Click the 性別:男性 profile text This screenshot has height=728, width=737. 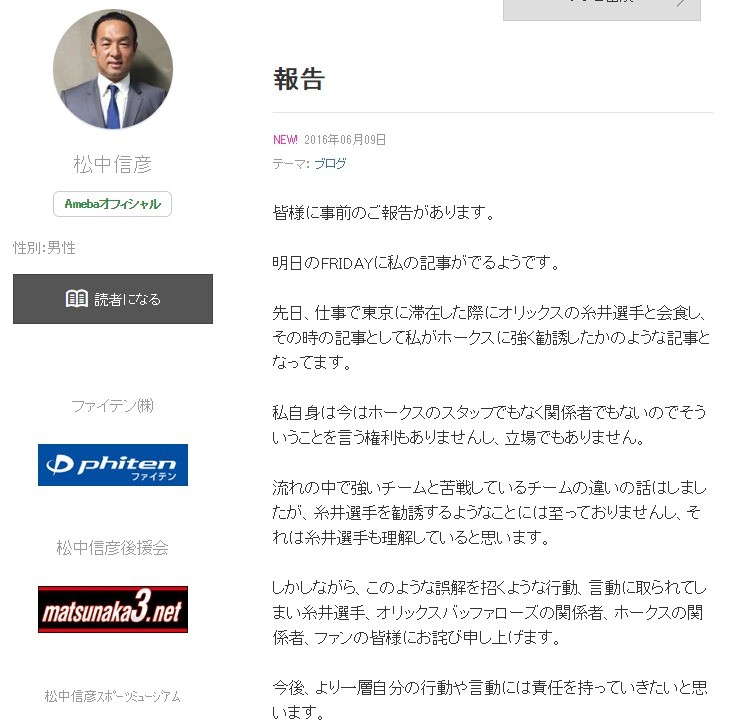coord(44,248)
